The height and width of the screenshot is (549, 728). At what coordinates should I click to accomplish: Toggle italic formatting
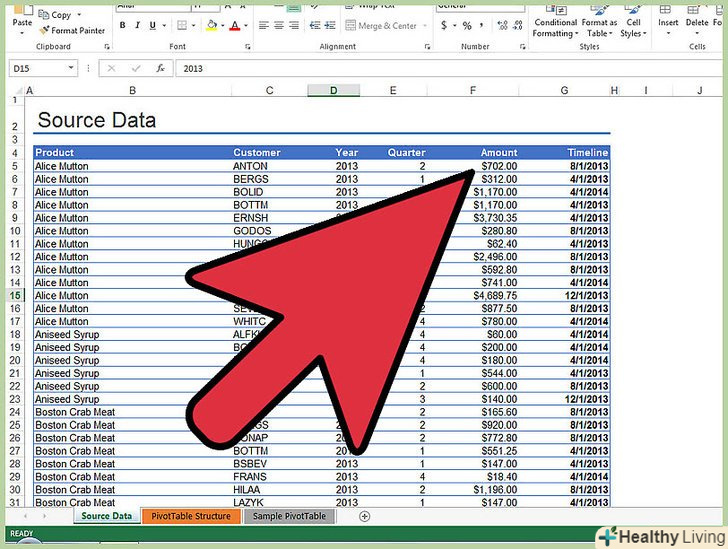coord(137,26)
